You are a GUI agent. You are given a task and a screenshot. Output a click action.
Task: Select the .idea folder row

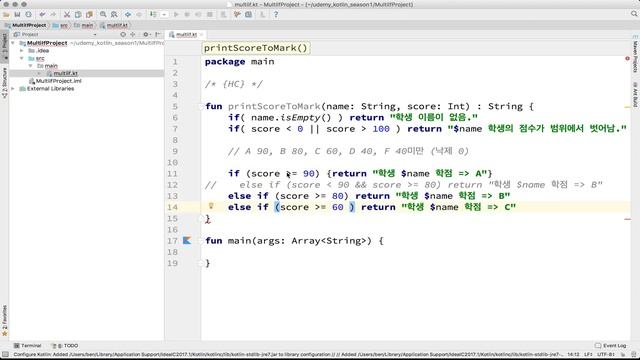[x=87, y=51]
